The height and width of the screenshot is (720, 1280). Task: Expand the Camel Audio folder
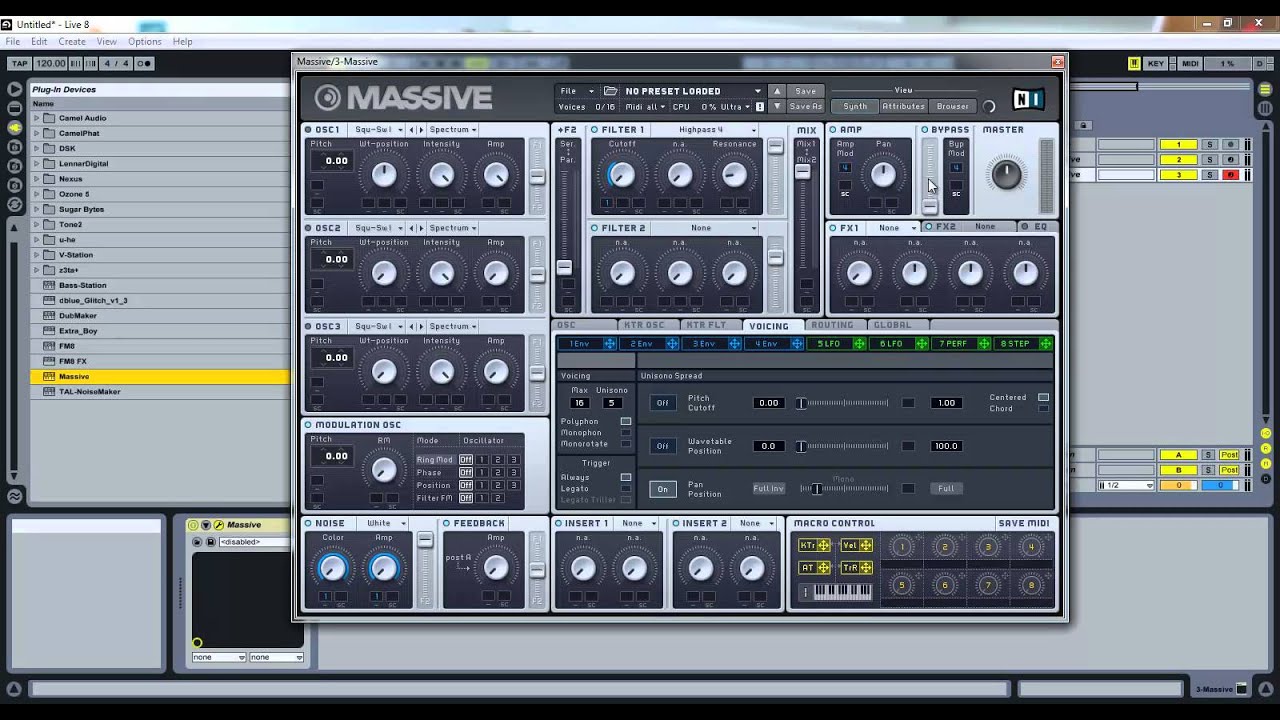[37, 118]
